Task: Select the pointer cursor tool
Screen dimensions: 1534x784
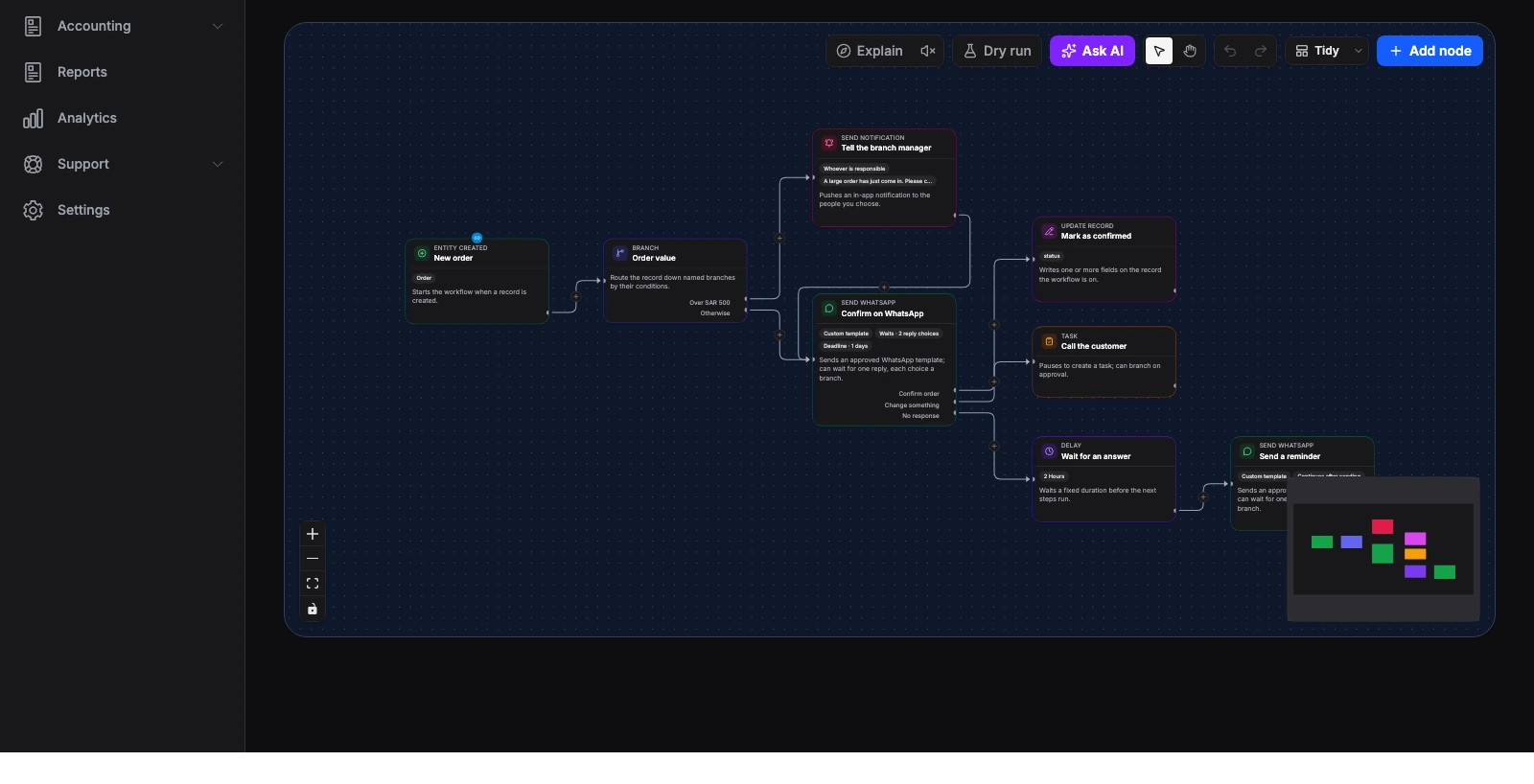Action: pyautogui.click(x=1159, y=51)
